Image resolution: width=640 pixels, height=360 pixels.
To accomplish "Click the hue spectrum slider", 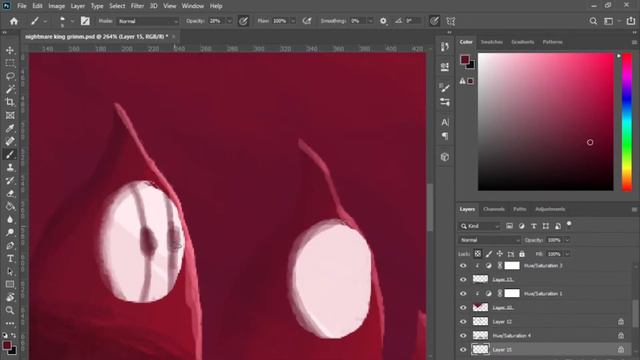I will click(627, 122).
